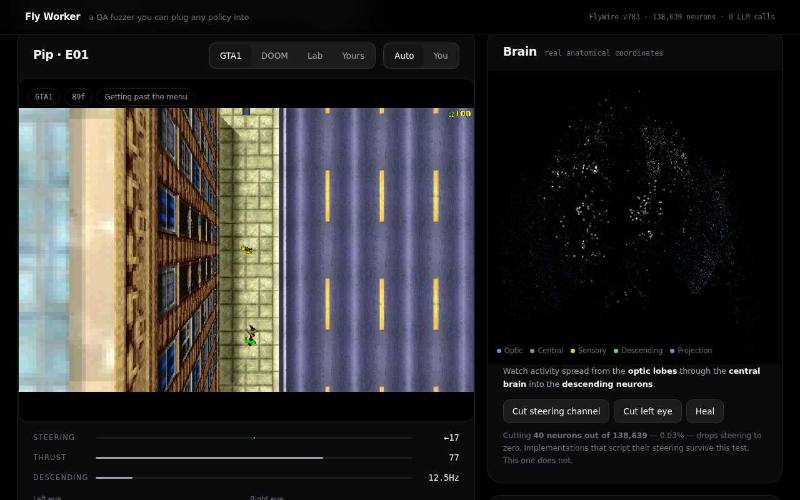The image size is (800, 500).
Task: Click the FlyWire v783 stats text
Action: tap(682, 16)
